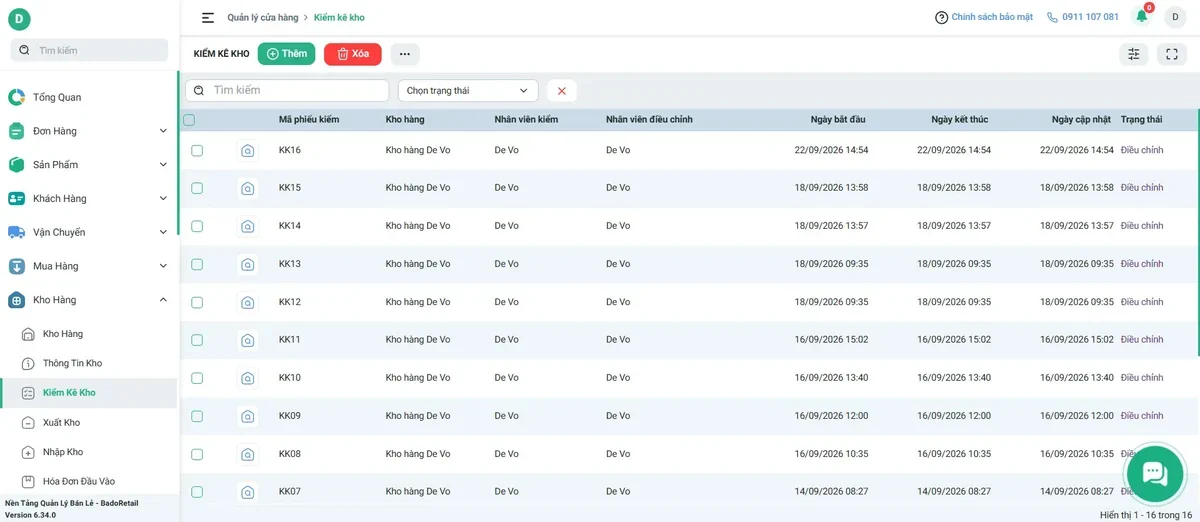Viewport: 1200px width, 522px height.
Task: Open table column settings icon
Action: [x=1134, y=54]
